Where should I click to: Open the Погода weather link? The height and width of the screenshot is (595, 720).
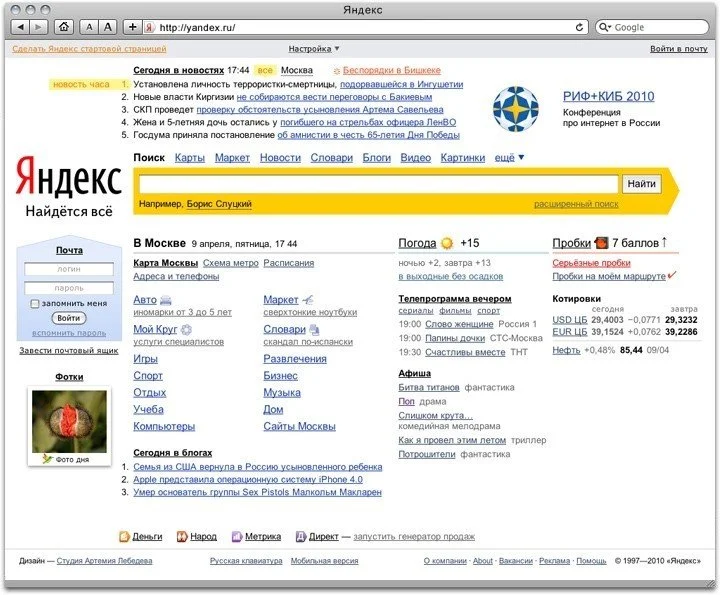point(417,243)
